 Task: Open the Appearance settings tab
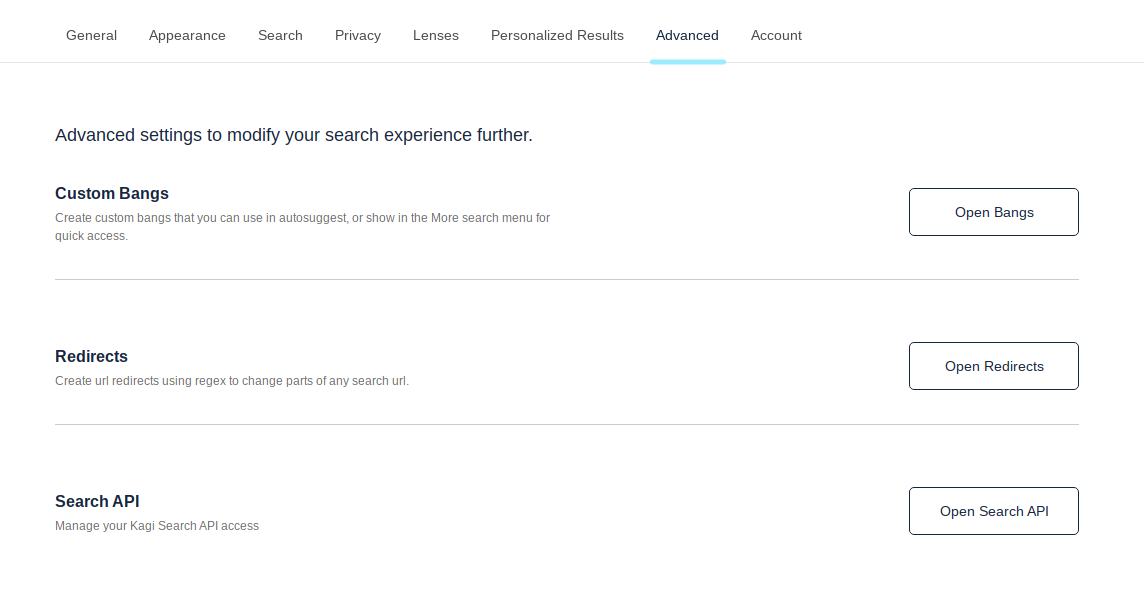tap(187, 35)
